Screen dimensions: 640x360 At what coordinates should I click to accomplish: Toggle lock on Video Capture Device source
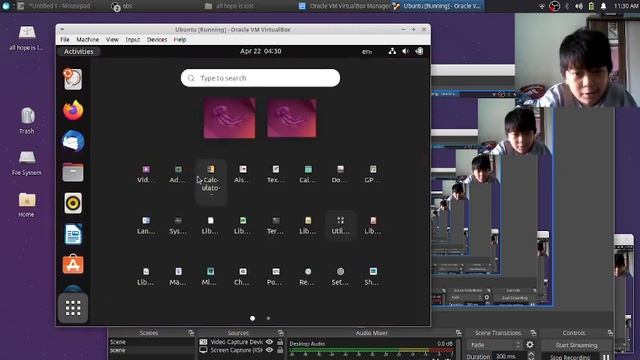280,342
